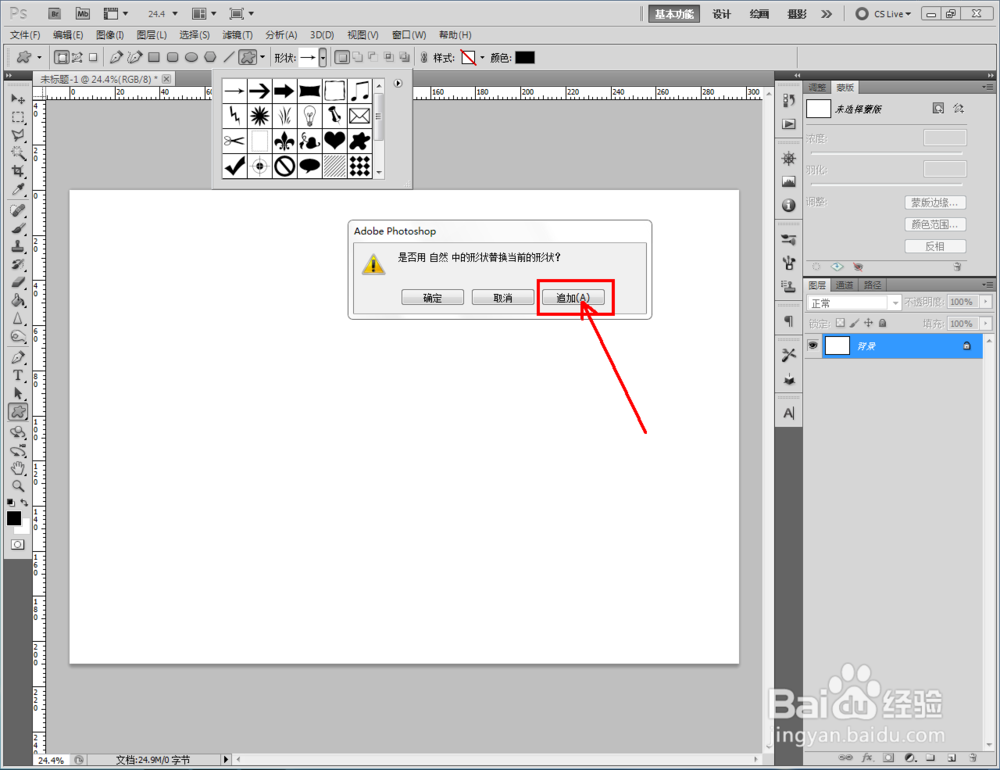This screenshot has height=770, width=1000.
Task: Pick the speech bubble shape
Action: coord(310,166)
